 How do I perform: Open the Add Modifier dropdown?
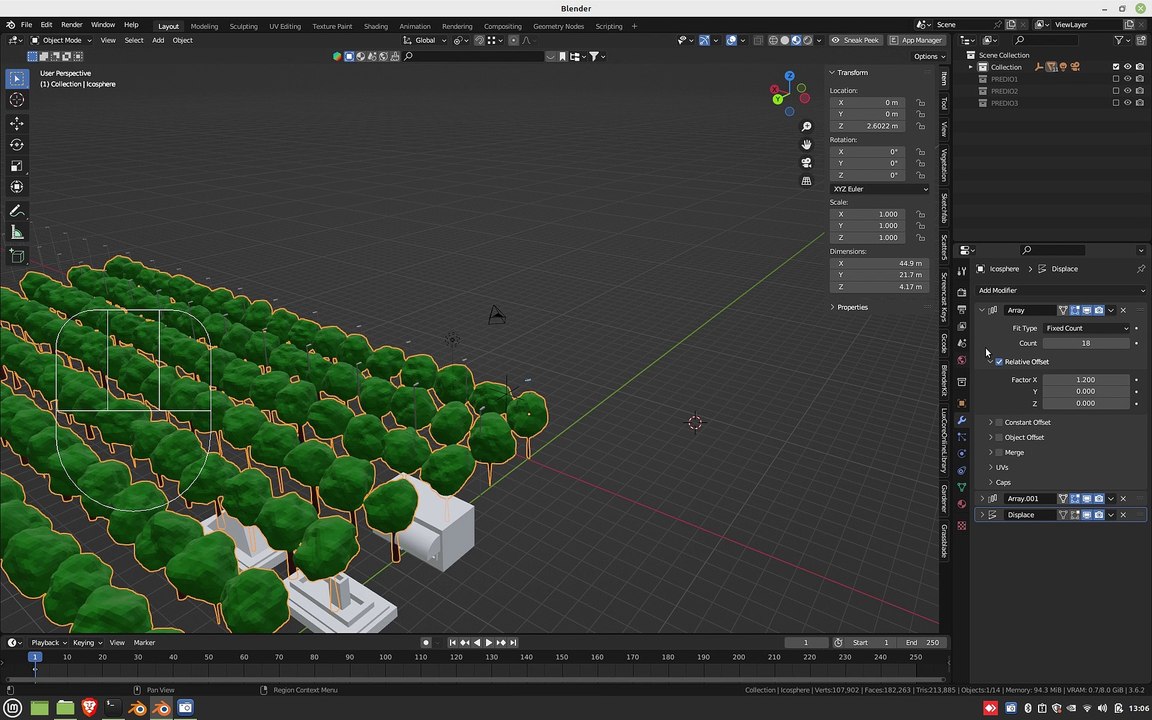point(1061,291)
